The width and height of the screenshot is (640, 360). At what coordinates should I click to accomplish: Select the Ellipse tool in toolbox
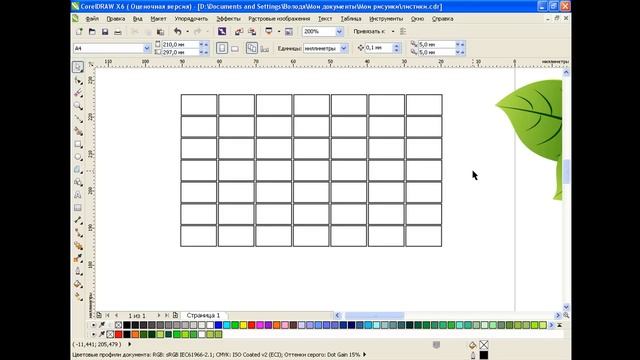(x=78, y=157)
